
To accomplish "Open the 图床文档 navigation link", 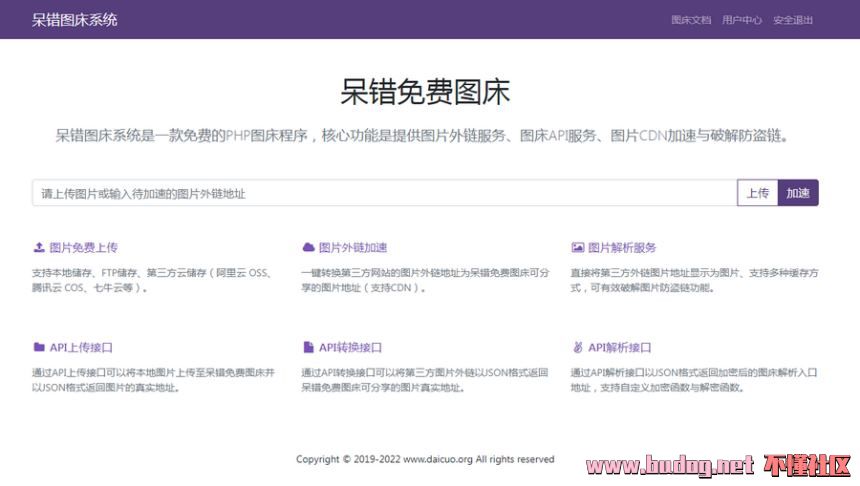I will (x=691, y=20).
